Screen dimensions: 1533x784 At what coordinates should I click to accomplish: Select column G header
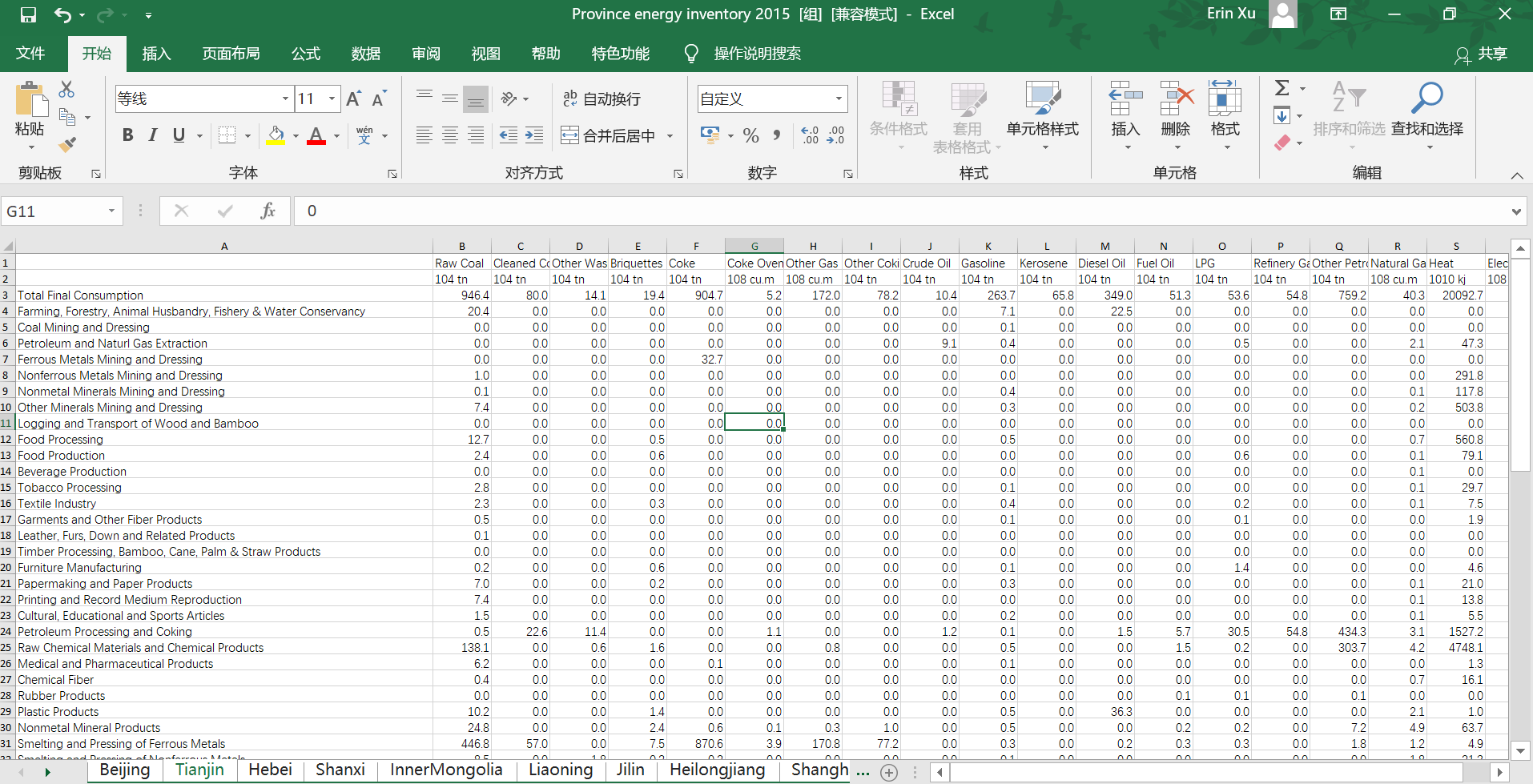coord(754,246)
